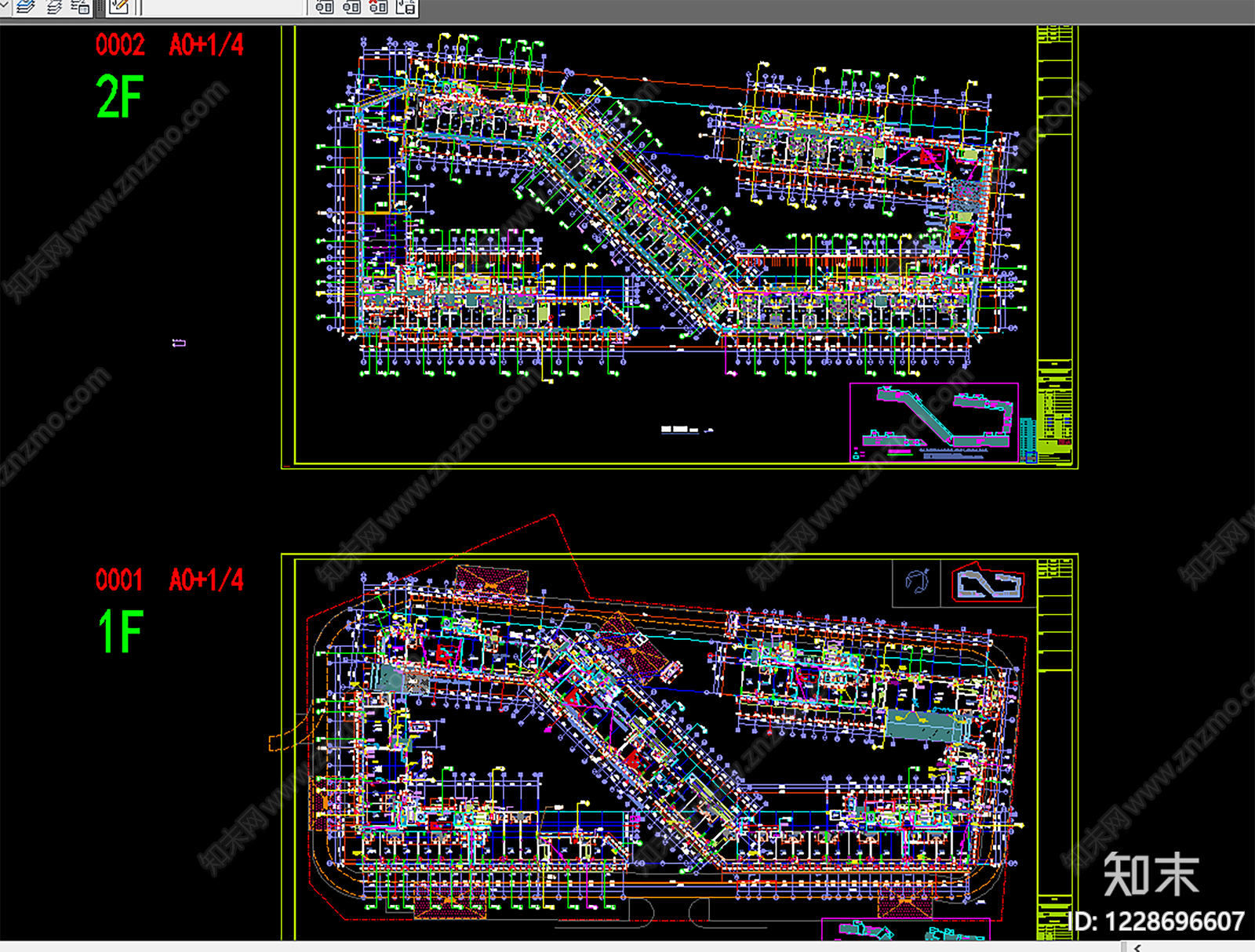Select the A0+1/4 label beside 0002
The image size is (1255, 952).
pos(206,45)
